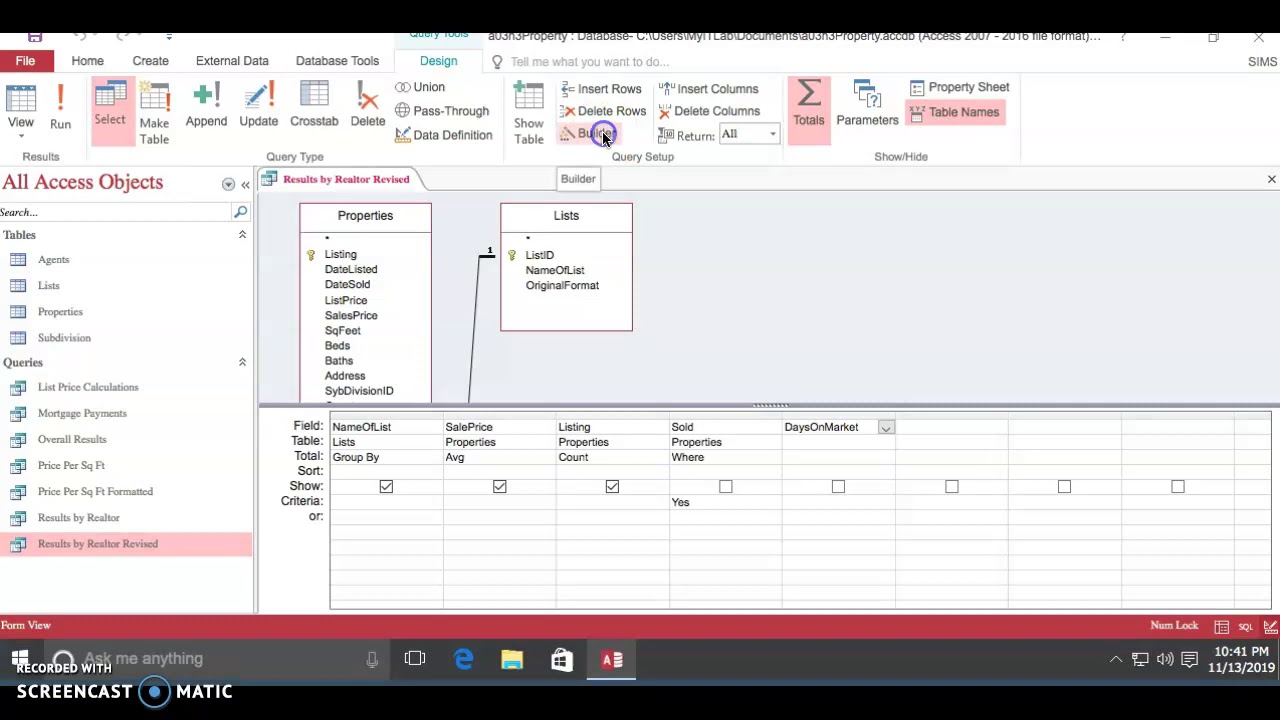
Task: Open the DaysOnMarket field dropdown arrow
Action: pyautogui.click(x=885, y=427)
